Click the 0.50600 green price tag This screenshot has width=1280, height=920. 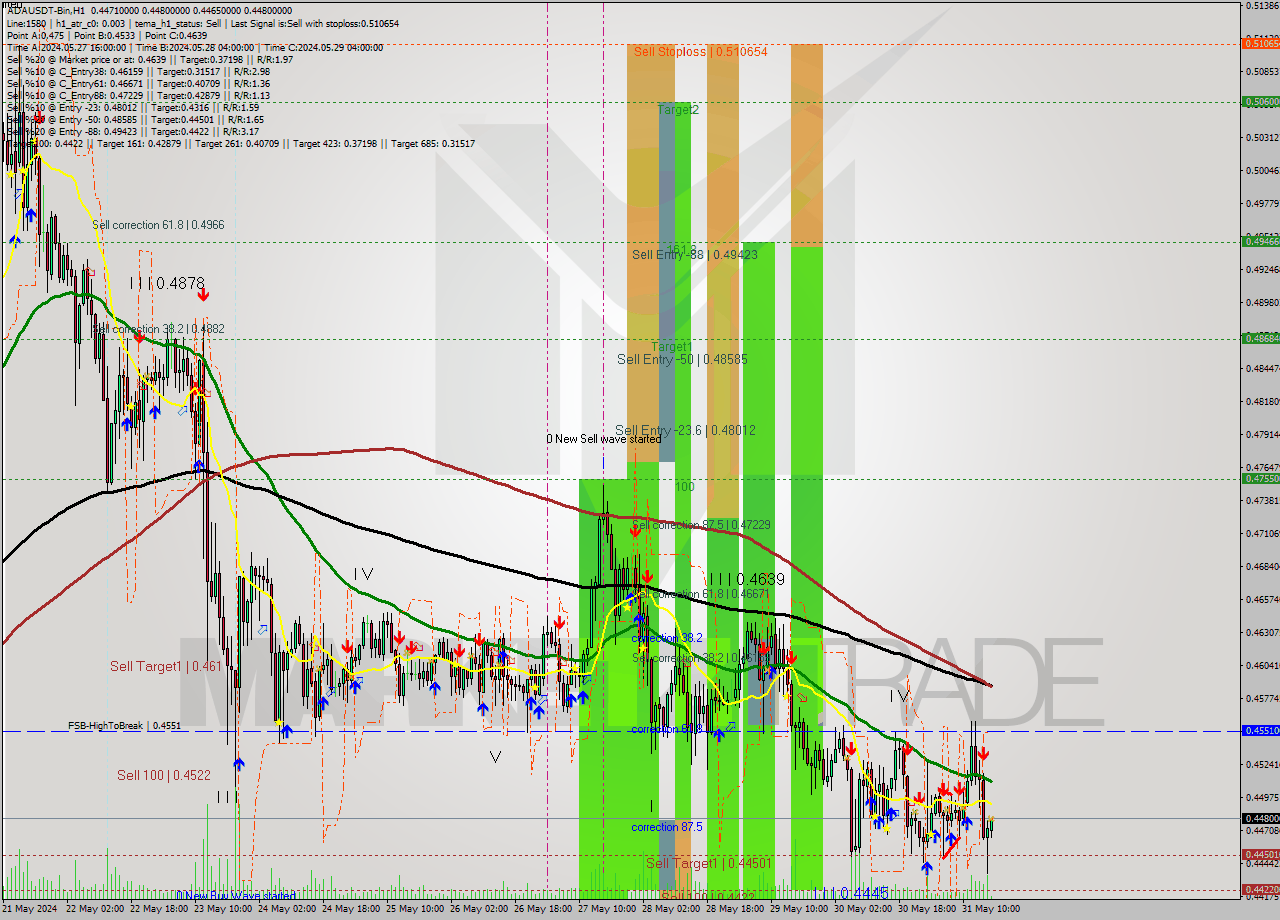pyautogui.click(x=1260, y=101)
